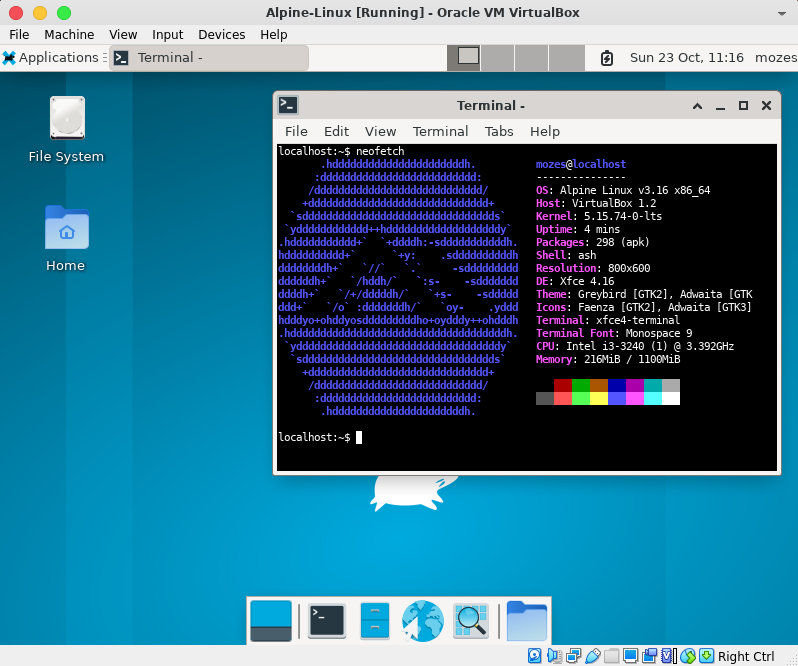Image resolution: width=798 pixels, height=666 pixels.
Task: Open VirtualBox Devices menu
Action: [221, 35]
